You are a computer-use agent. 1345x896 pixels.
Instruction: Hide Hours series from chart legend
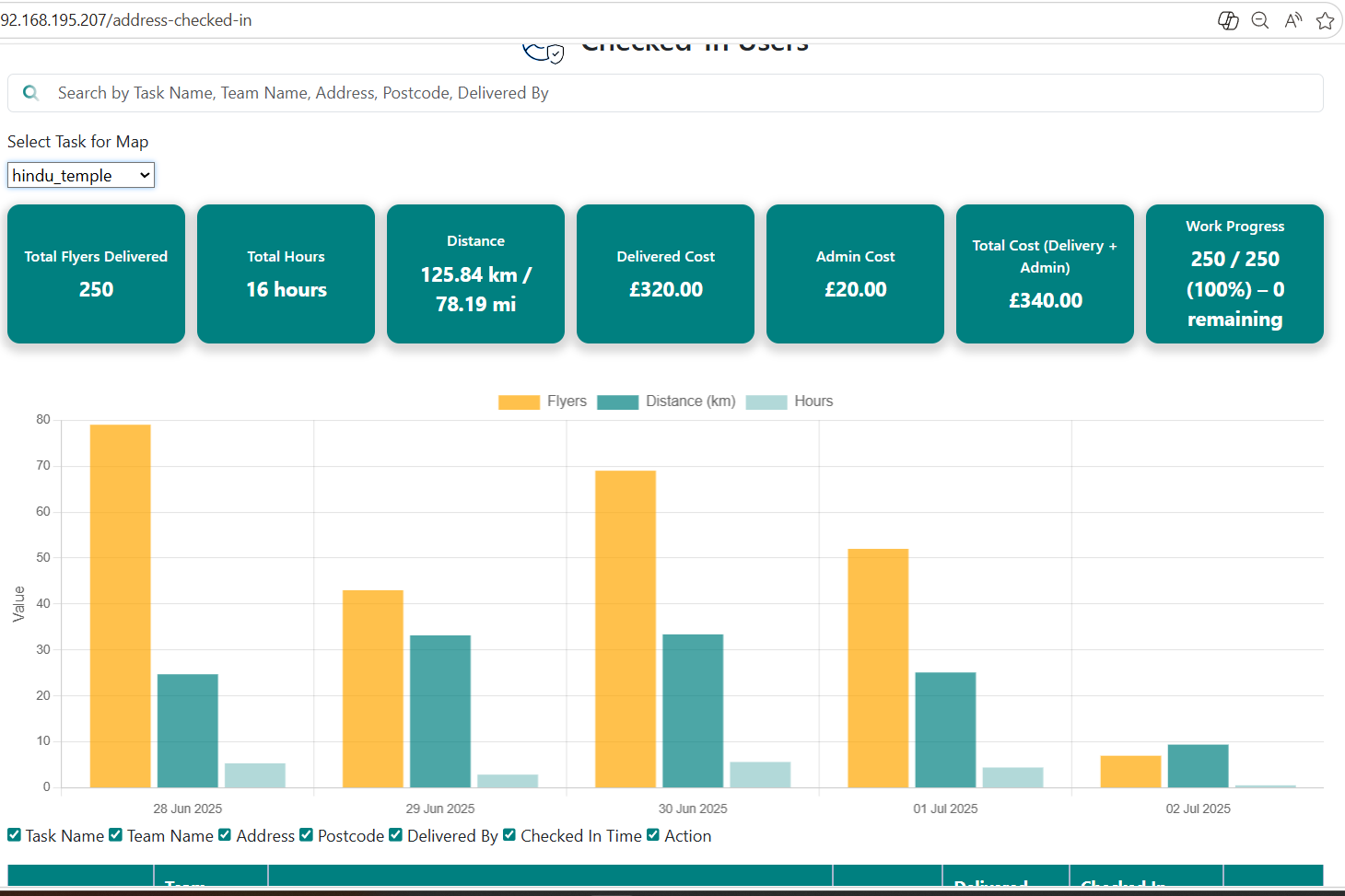pyautogui.click(x=766, y=401)
